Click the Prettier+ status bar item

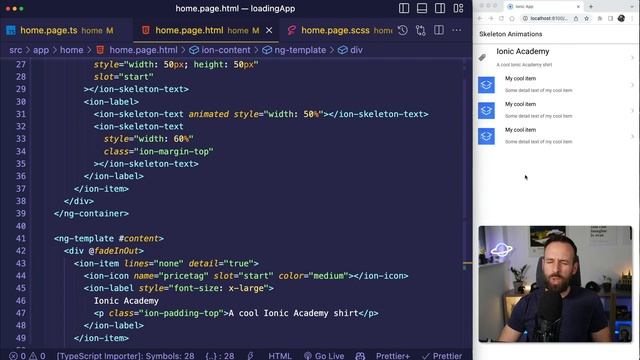(x=393, y=356)
